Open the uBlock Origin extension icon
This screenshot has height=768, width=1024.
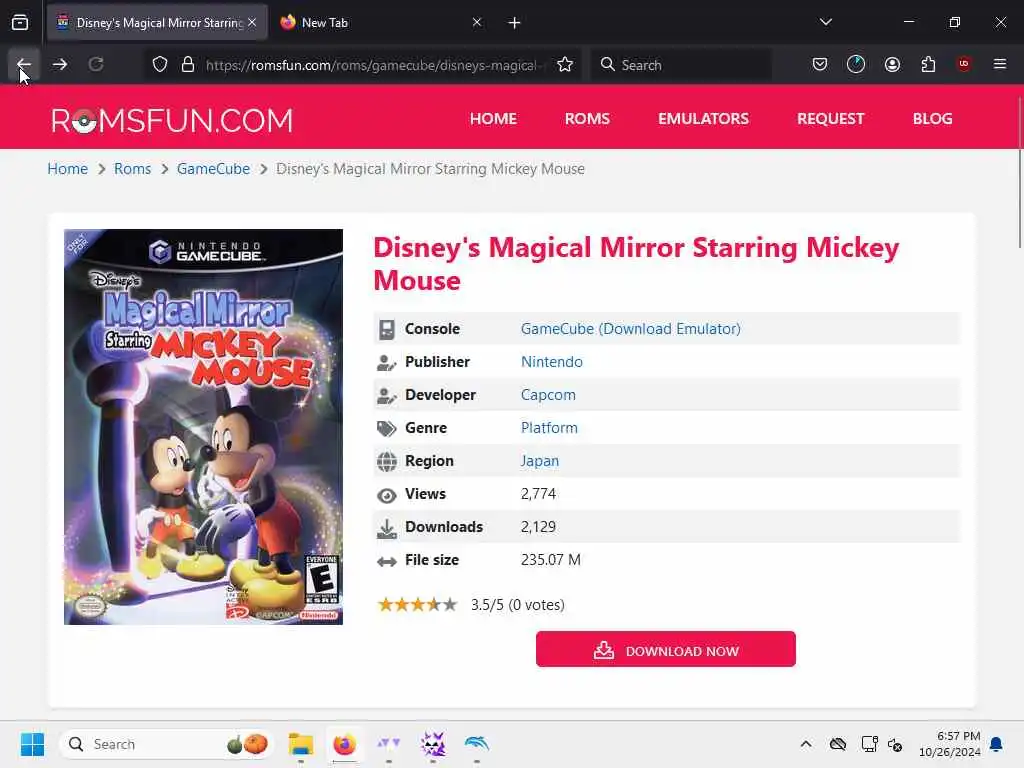click(x=964, y=64)
